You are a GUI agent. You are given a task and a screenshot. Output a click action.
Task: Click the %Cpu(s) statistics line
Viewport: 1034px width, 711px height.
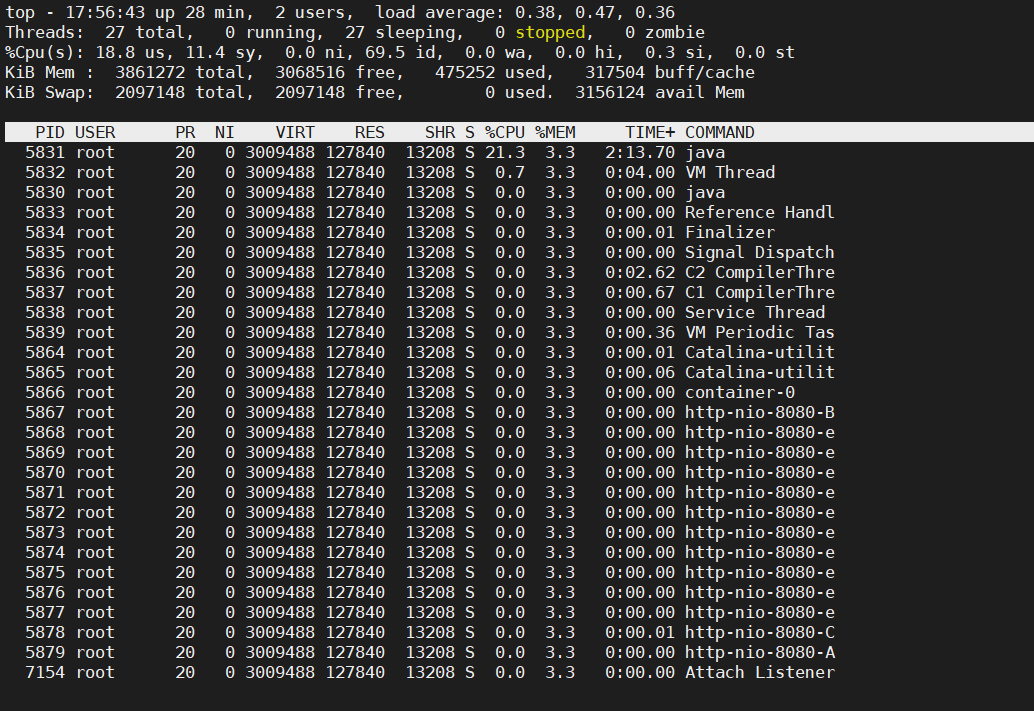[x=300, y=51]
